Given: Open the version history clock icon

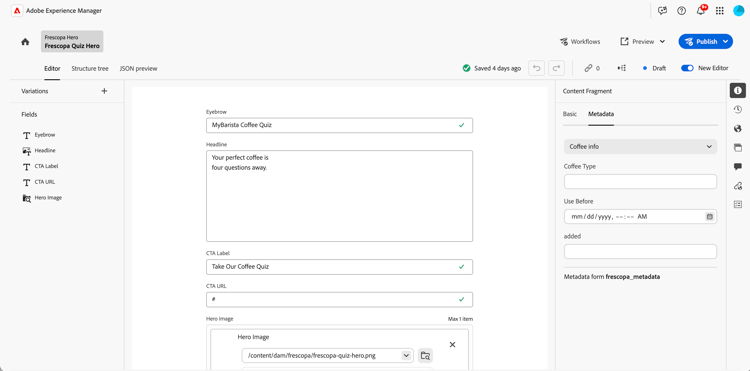Looking at the screenshot, I should (738, 109).
